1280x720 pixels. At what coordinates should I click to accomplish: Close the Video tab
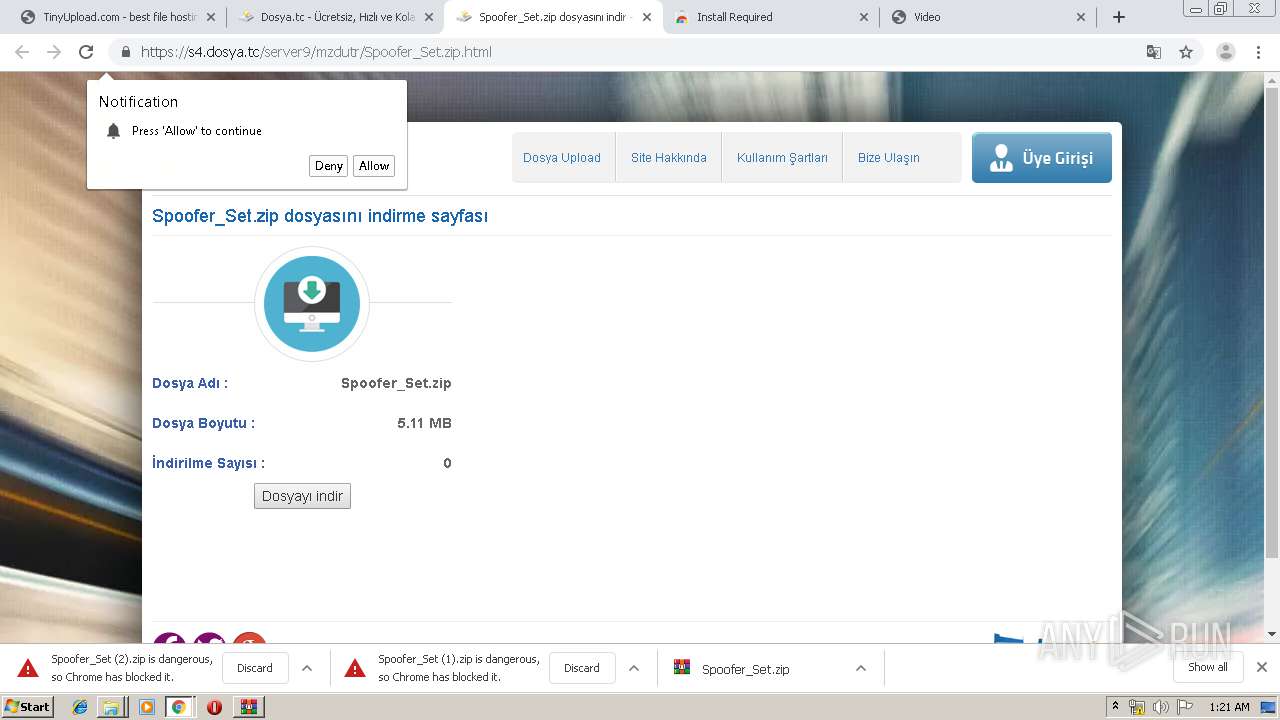(1081, 17)
